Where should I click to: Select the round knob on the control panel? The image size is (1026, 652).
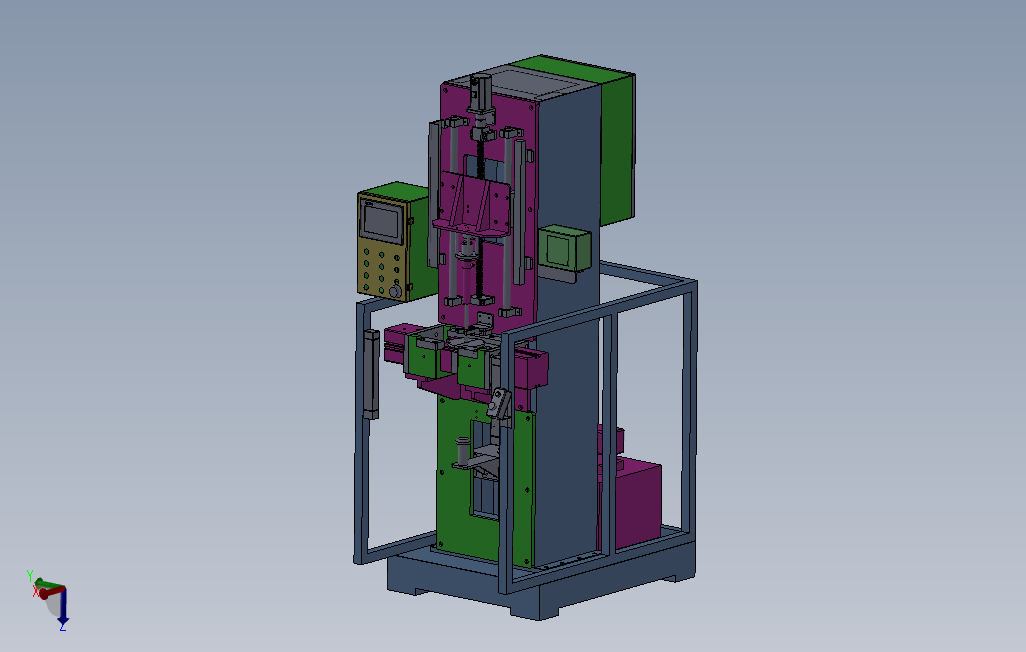point(395,291)
